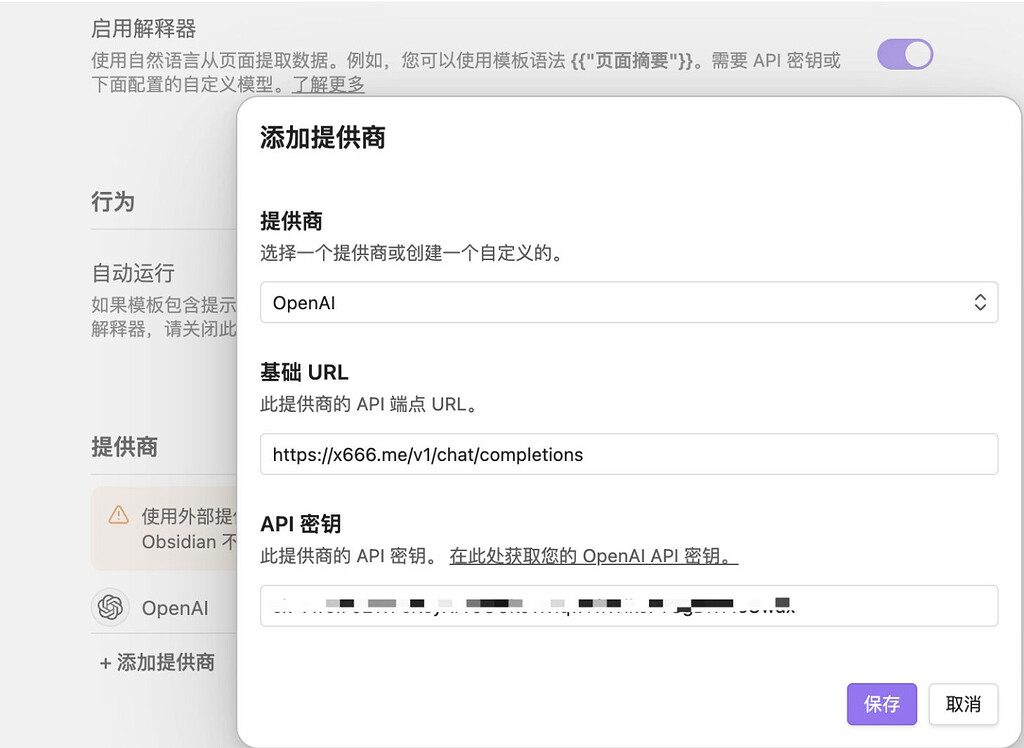Click the 添加提供商 dialog title
This screenshot has width=1024, height=748.
click(323, 137)
